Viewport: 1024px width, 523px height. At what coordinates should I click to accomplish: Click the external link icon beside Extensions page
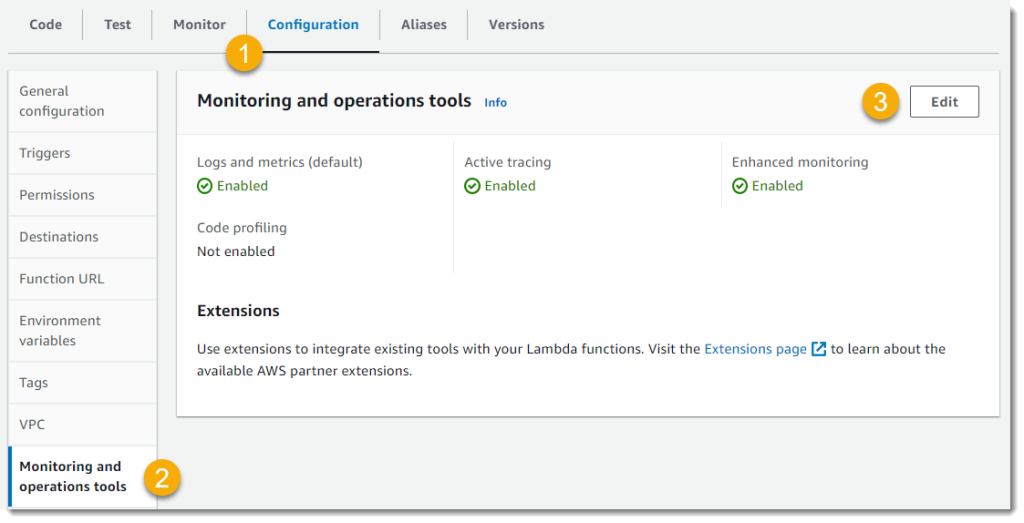(x=819, y=349)
